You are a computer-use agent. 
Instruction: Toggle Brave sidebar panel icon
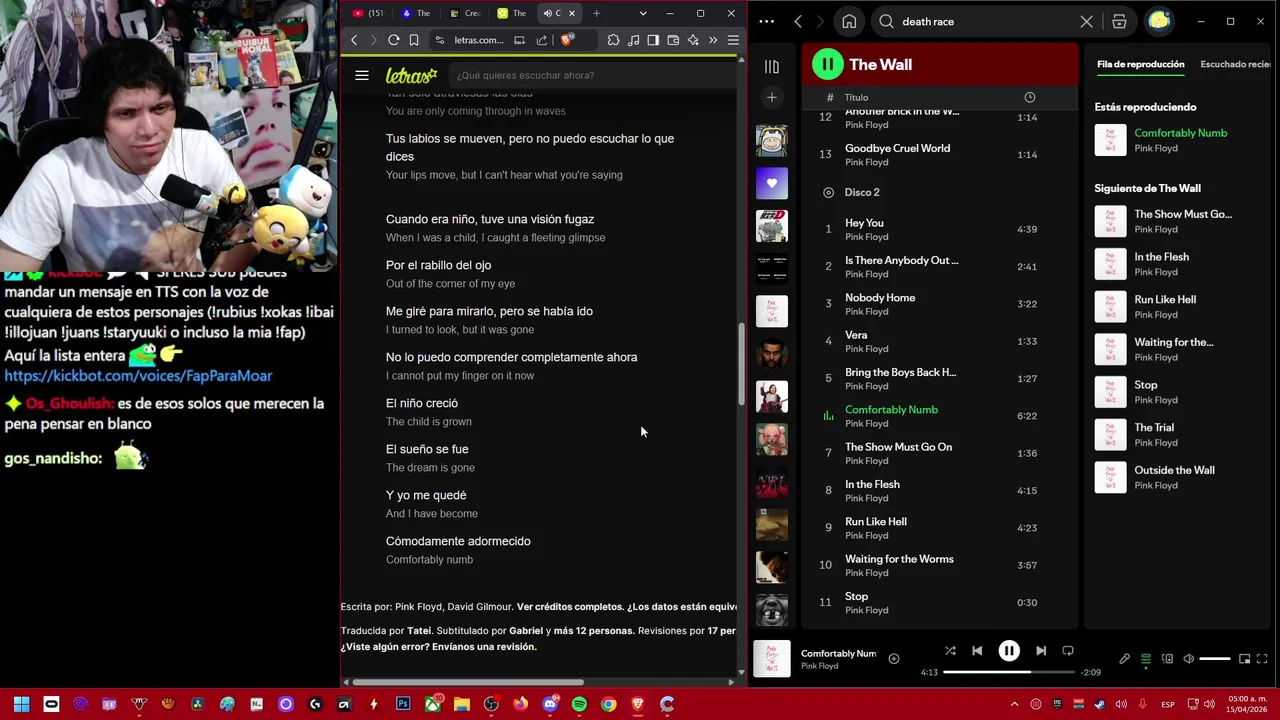tap(653, 40)
